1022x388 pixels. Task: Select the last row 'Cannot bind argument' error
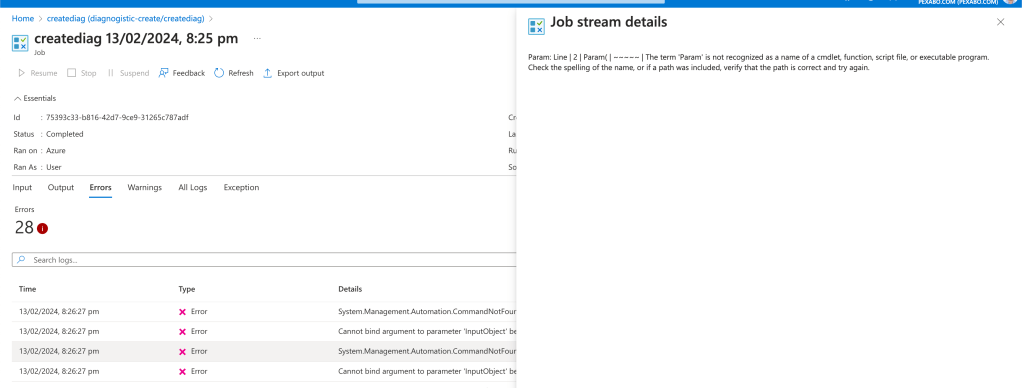264,371
